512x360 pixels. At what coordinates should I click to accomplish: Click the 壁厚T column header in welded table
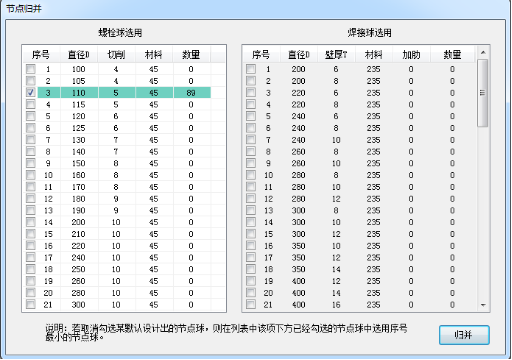(x=336, y=54)
